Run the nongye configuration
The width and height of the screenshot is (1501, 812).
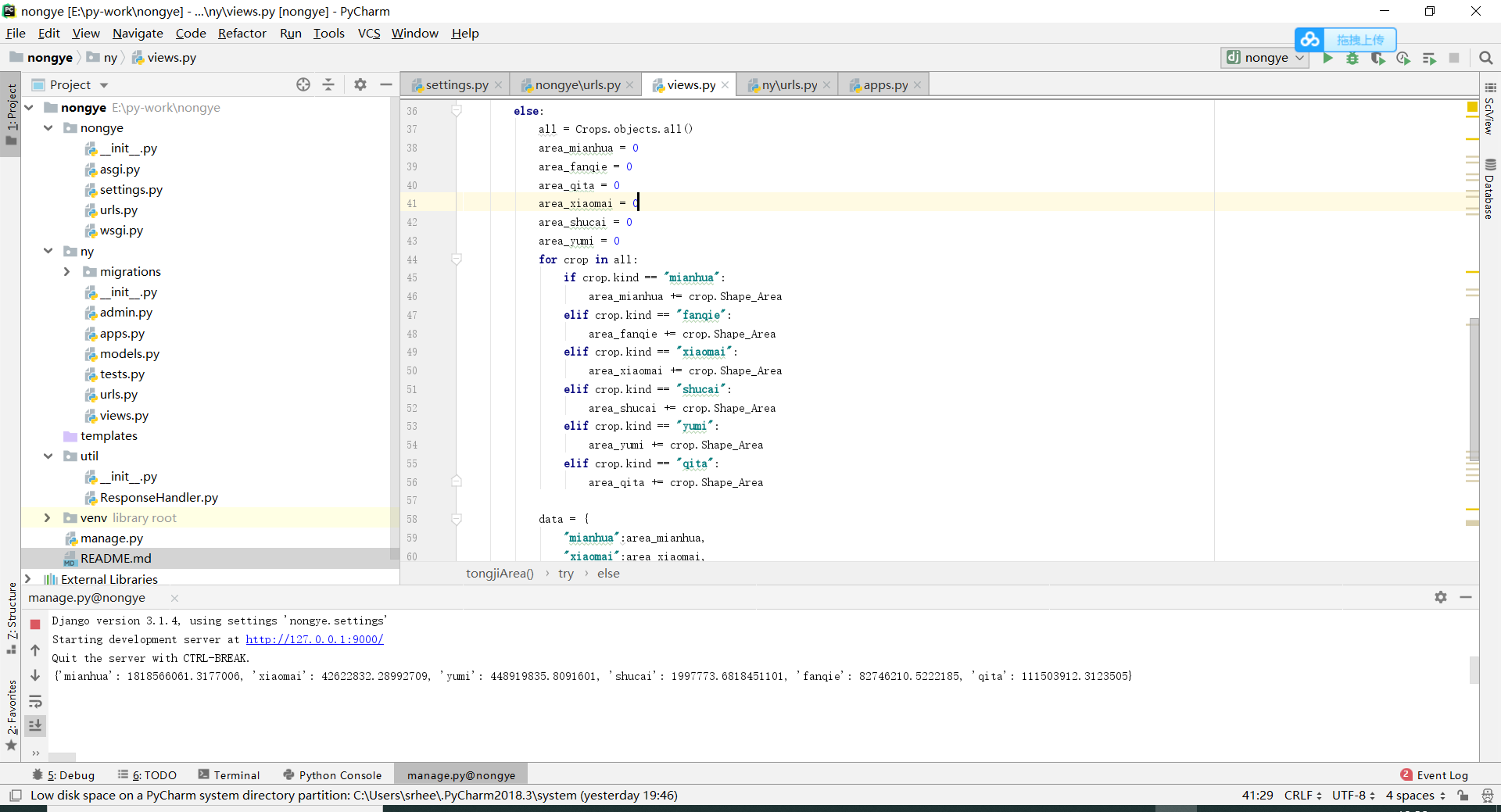pyautogui.click(x=1327, y=58)
